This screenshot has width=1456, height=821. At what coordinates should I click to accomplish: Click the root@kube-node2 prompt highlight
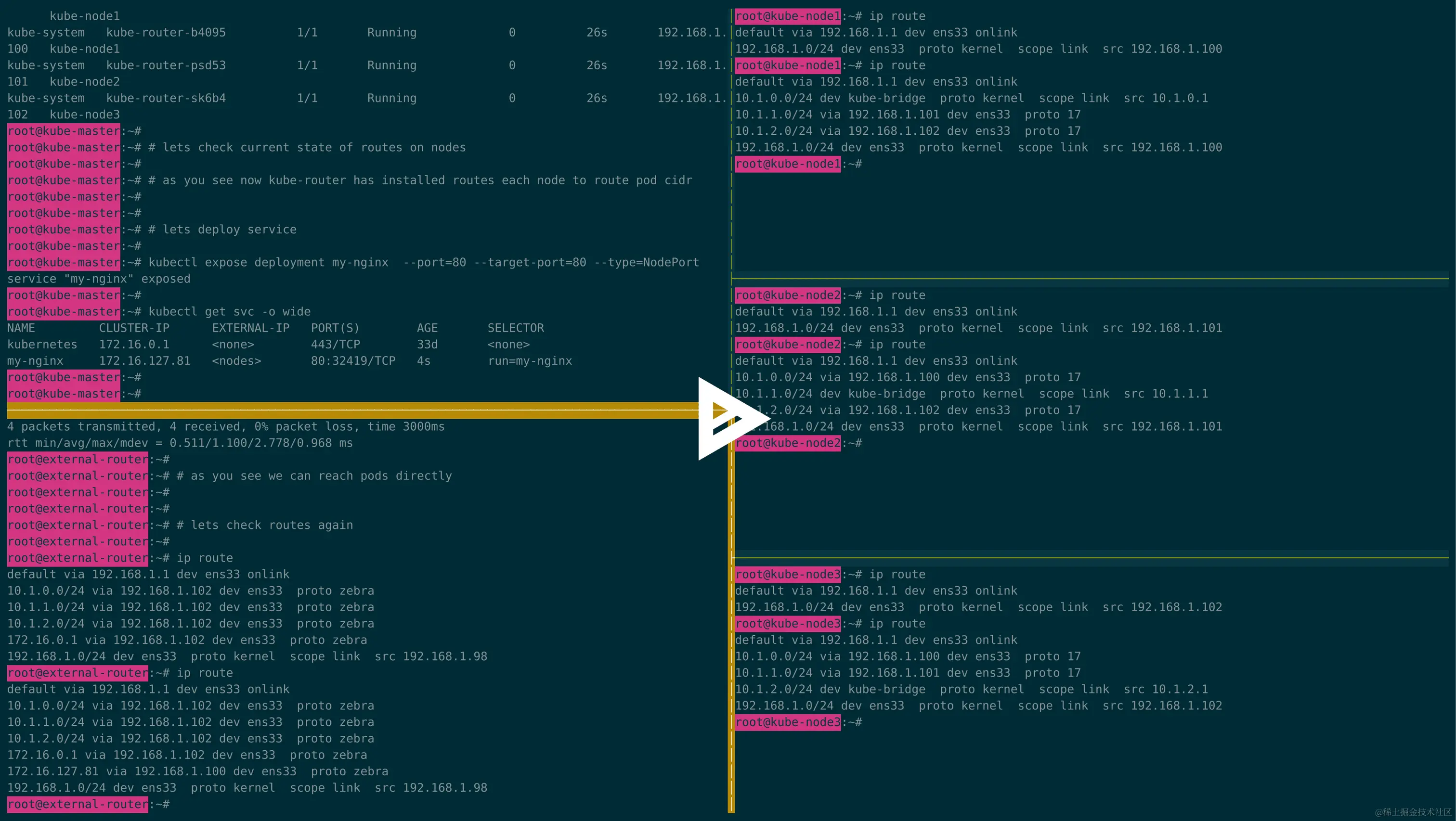(x=787, y=295)
